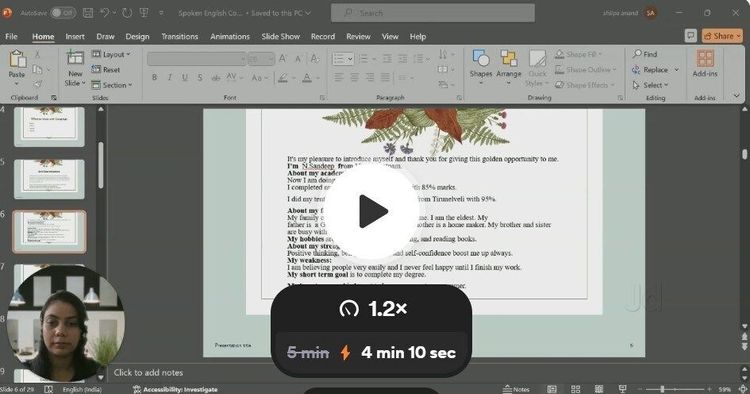
Task: Toggle the Notes pane in status bar
Action: (x=516, y=389)
